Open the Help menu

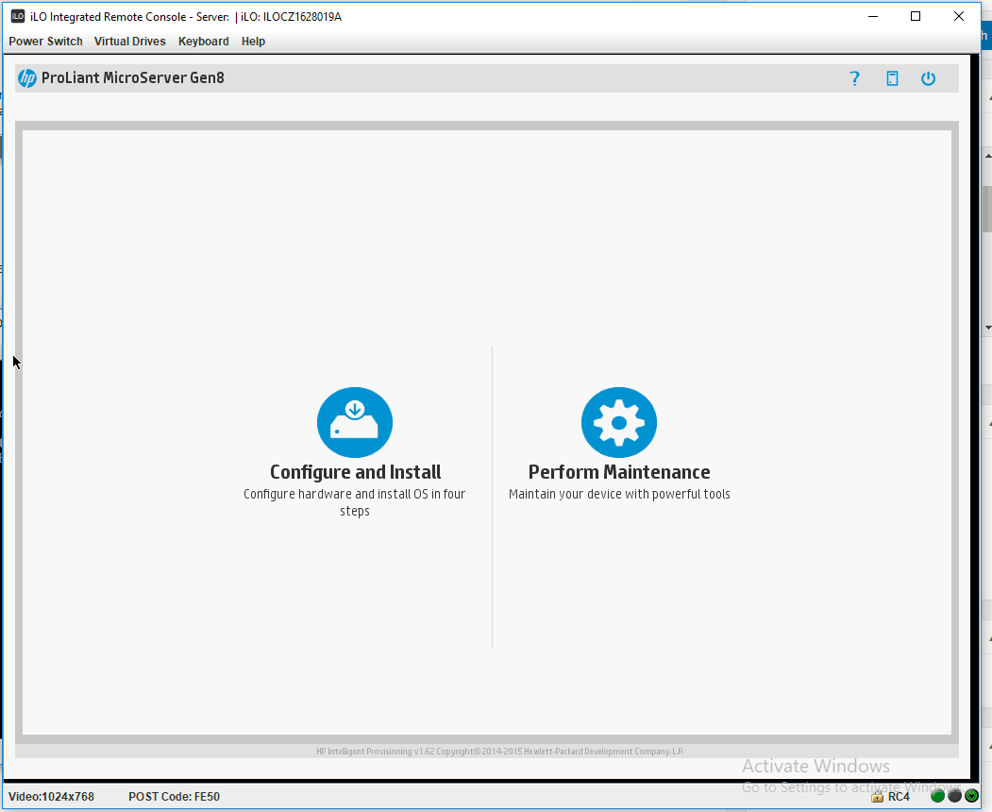[x=253, y=41]
